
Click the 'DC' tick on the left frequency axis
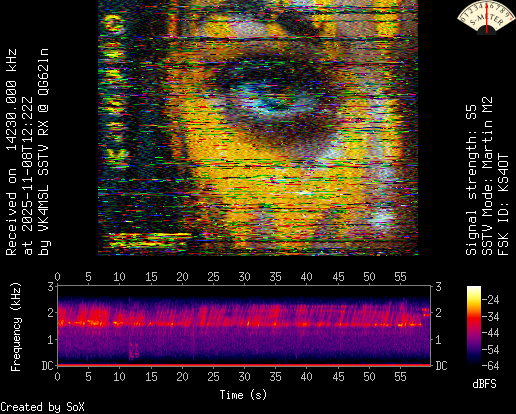[48, 366]
